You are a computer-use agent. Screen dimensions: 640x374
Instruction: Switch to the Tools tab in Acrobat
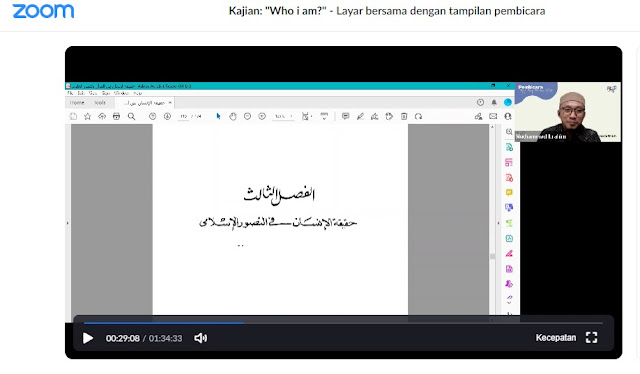[100, 103]
